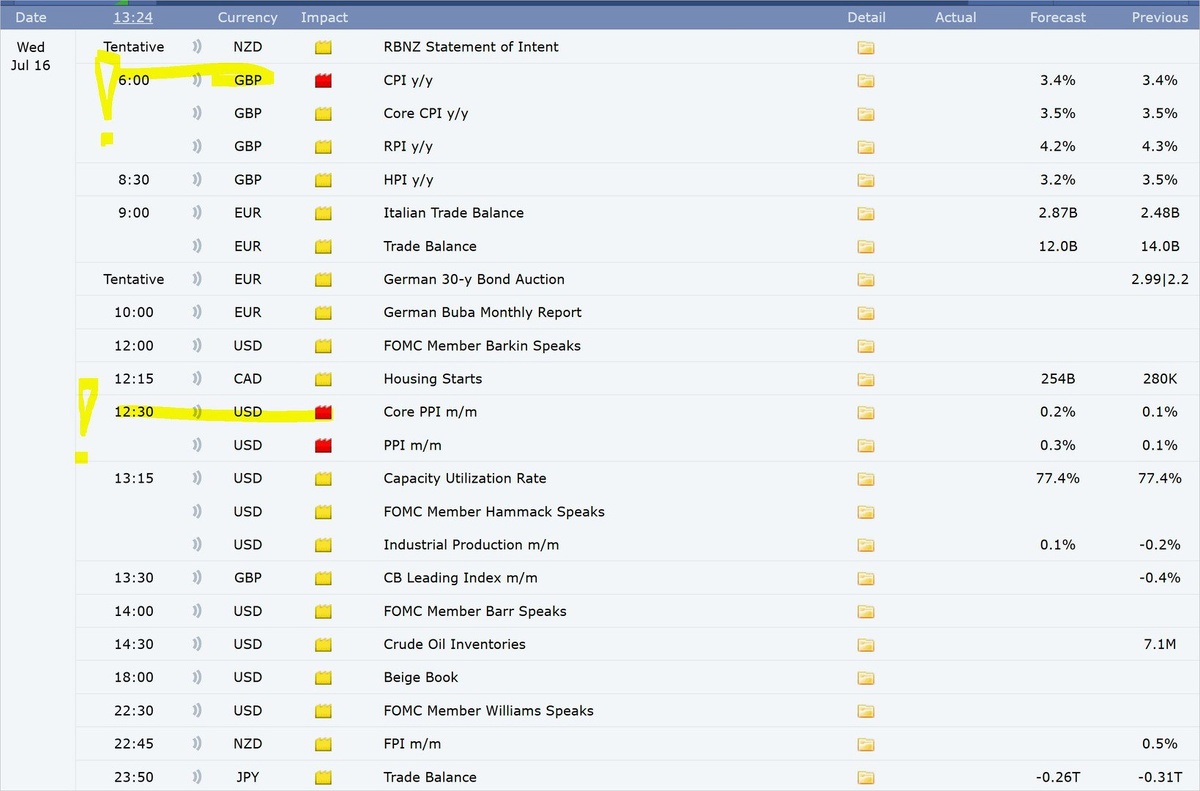
Task: Click the Wed Jul 16 date cell
Action: [x=31, y=56]
